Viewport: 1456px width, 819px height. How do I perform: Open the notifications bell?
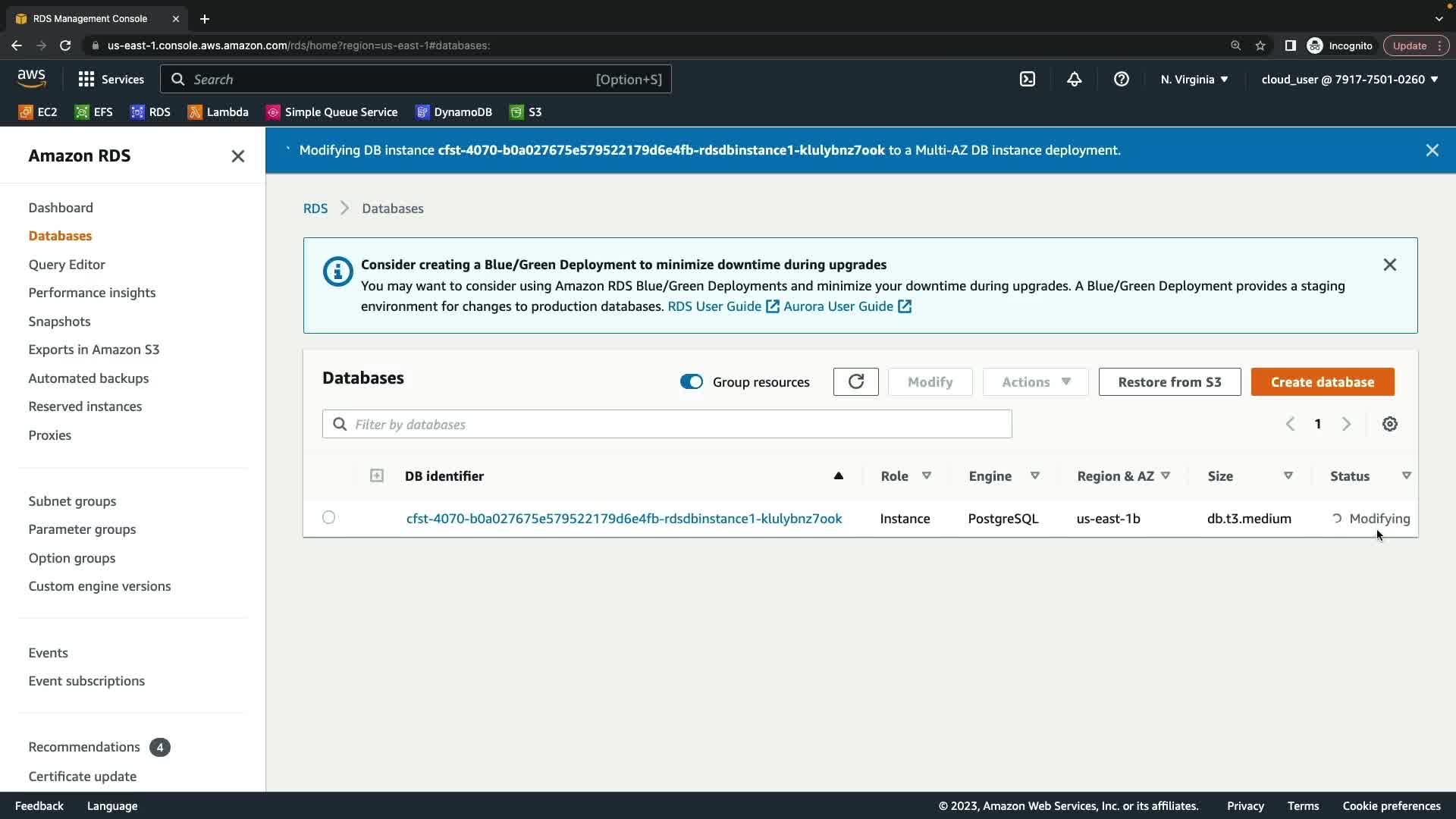click(x=1074, y=79)
